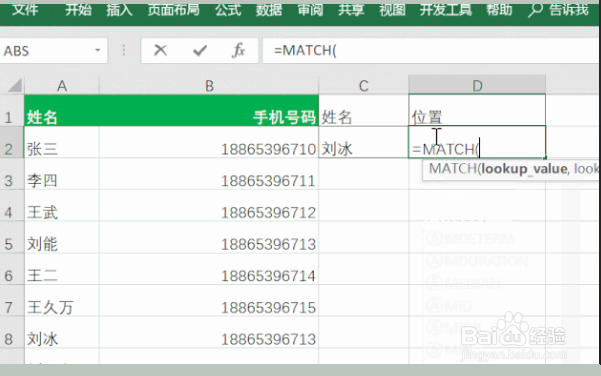This screenshot has width=601, height=376.
Task: Select cell containing 刘能
Action: pyautogui.click(x=62, y=237)
